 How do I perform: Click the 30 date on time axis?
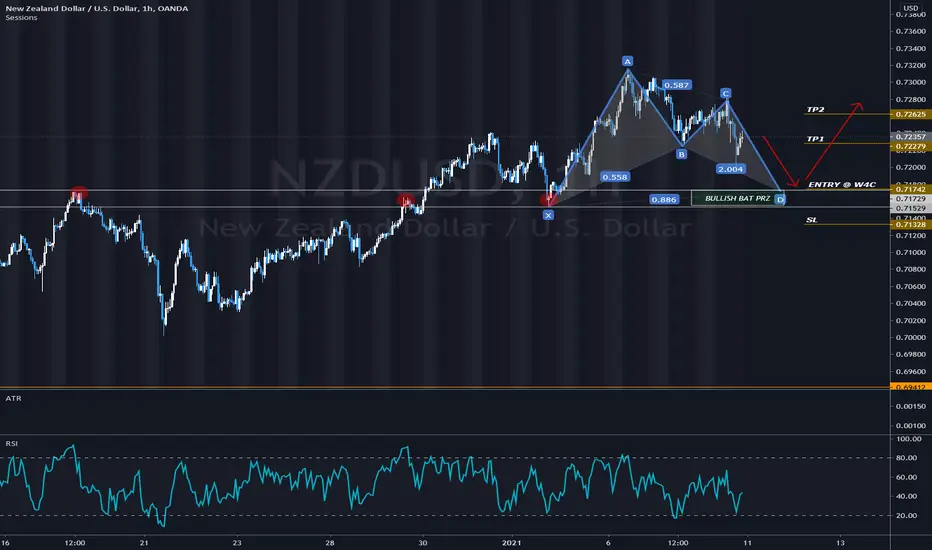point(423,543)
